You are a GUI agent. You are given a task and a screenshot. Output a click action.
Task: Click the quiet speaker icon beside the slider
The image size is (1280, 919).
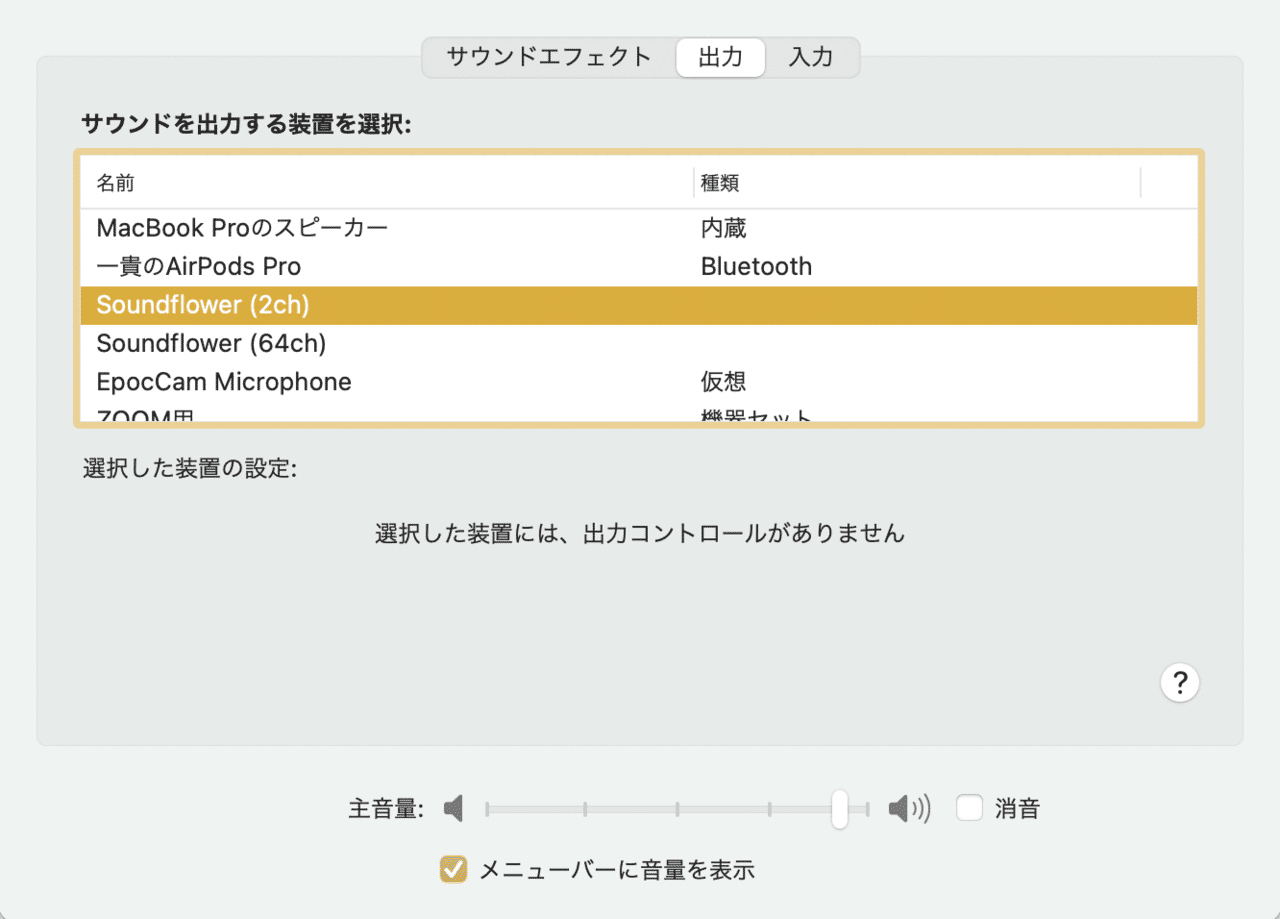coord(452,808)
